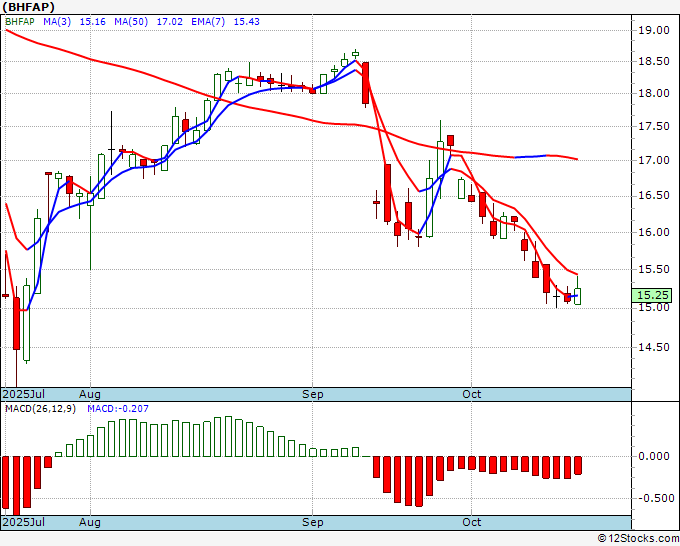Click the 18.50 price axis label
This screenshot has height=546, width=680.
click(x=654, y=61)
